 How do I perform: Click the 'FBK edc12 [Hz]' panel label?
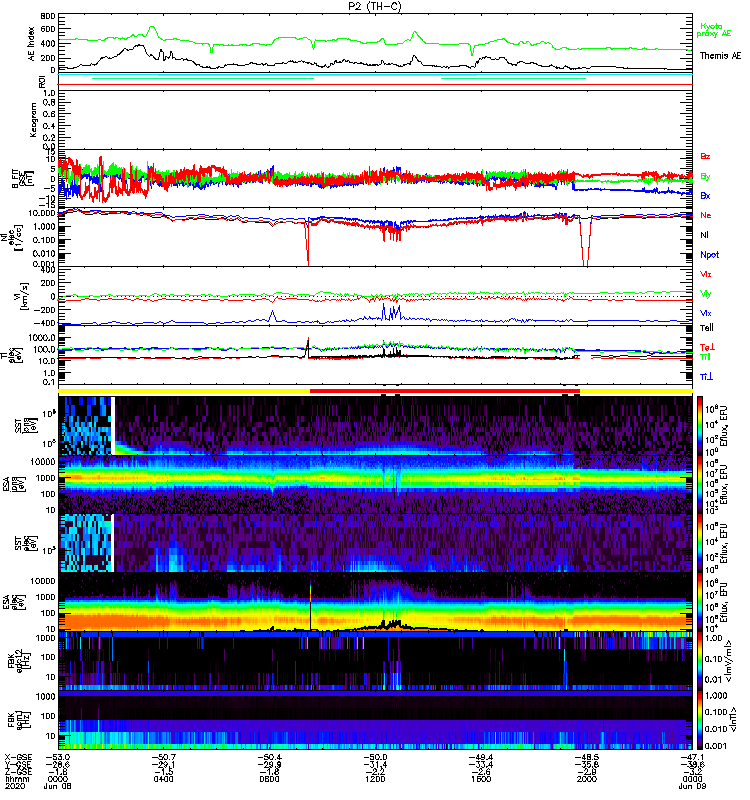tap(19, 661)
